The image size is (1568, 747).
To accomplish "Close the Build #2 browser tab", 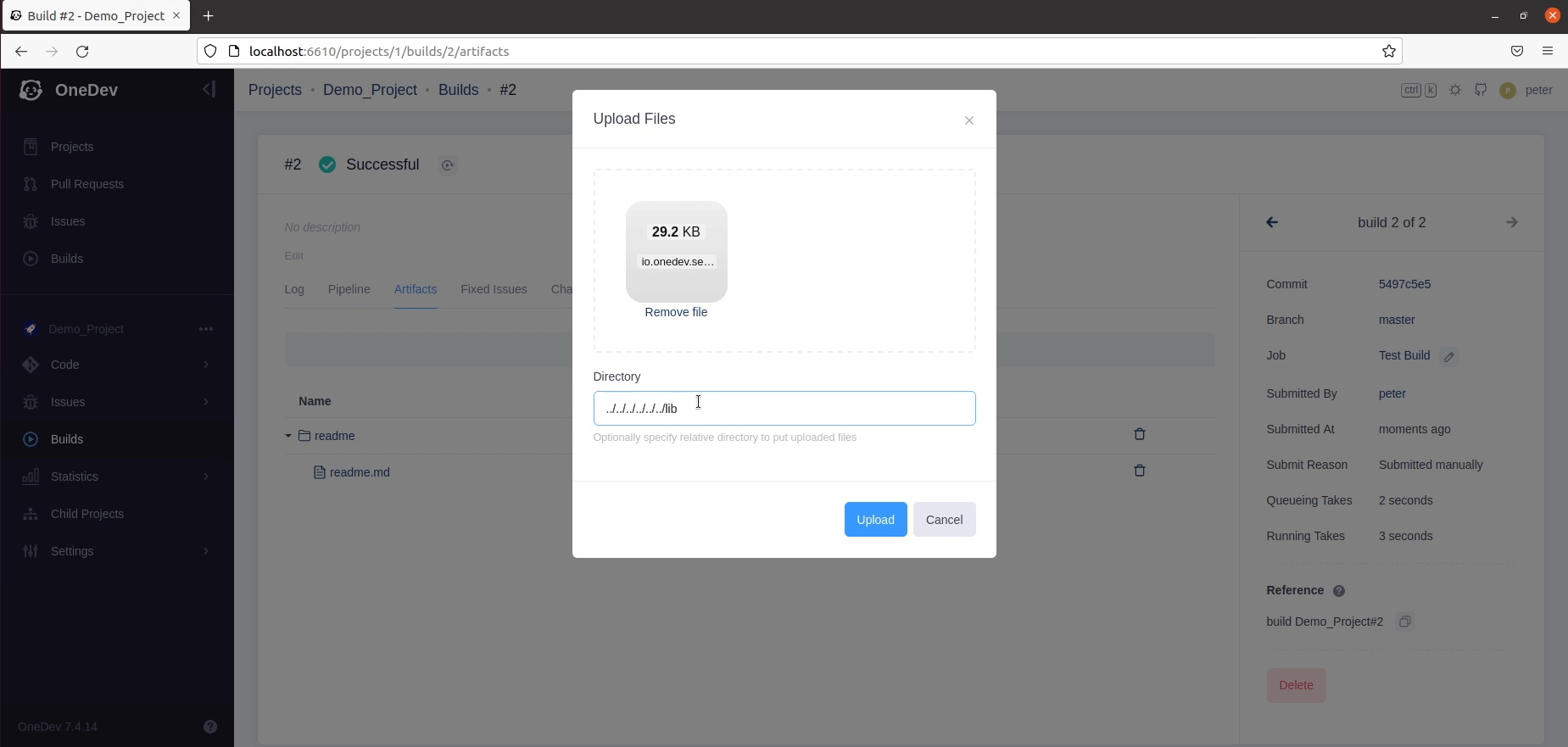I will pyautogui.click(x=176, y=15).
